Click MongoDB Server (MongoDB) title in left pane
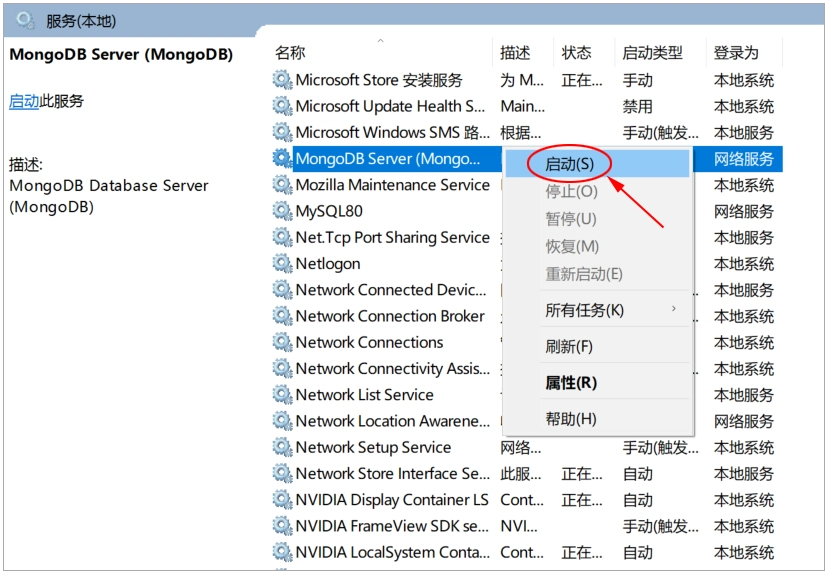 click(121, 55)
